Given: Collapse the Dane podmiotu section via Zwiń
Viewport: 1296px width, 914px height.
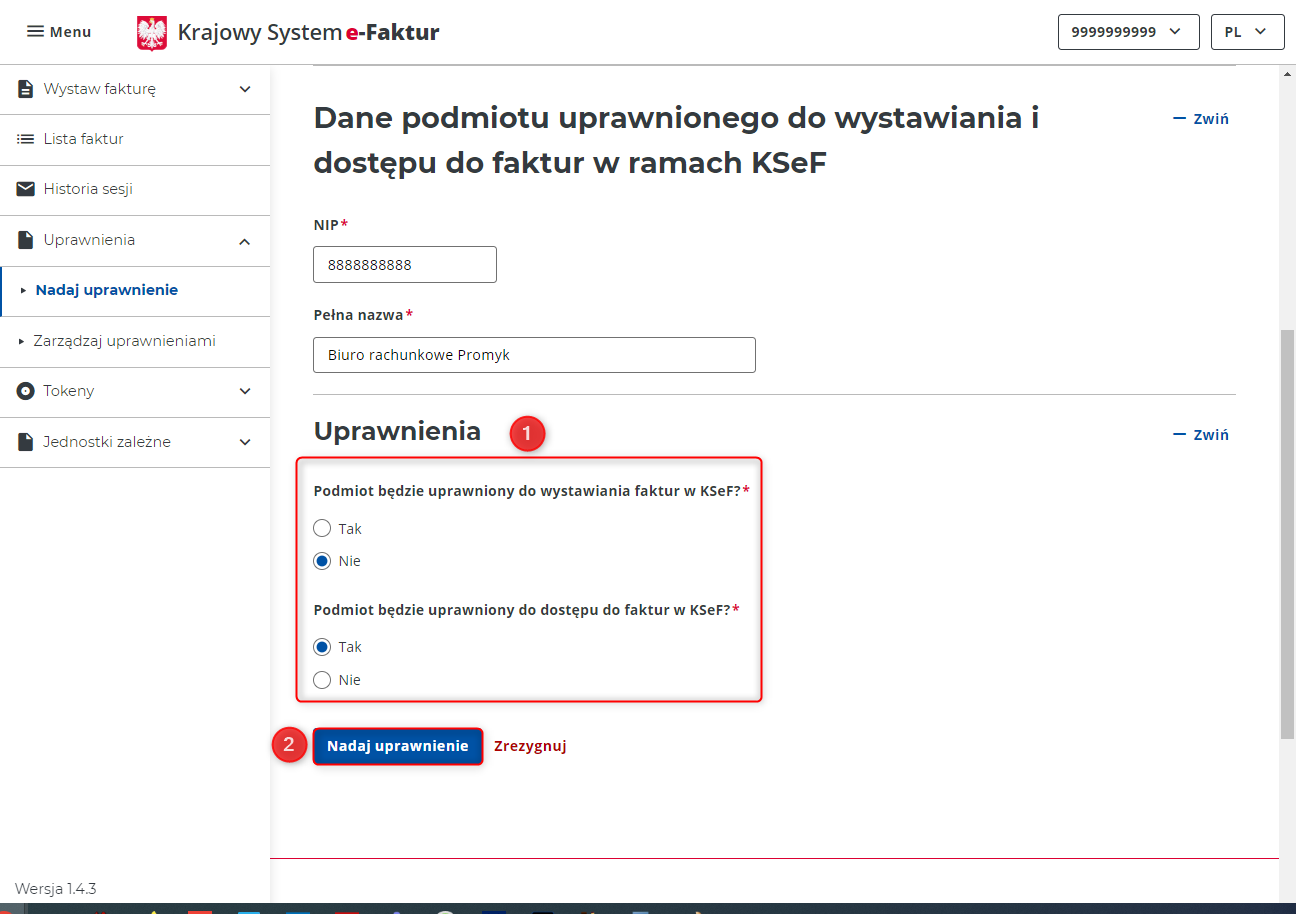Looking at the screenshot, I should [x=1200, y=118].
